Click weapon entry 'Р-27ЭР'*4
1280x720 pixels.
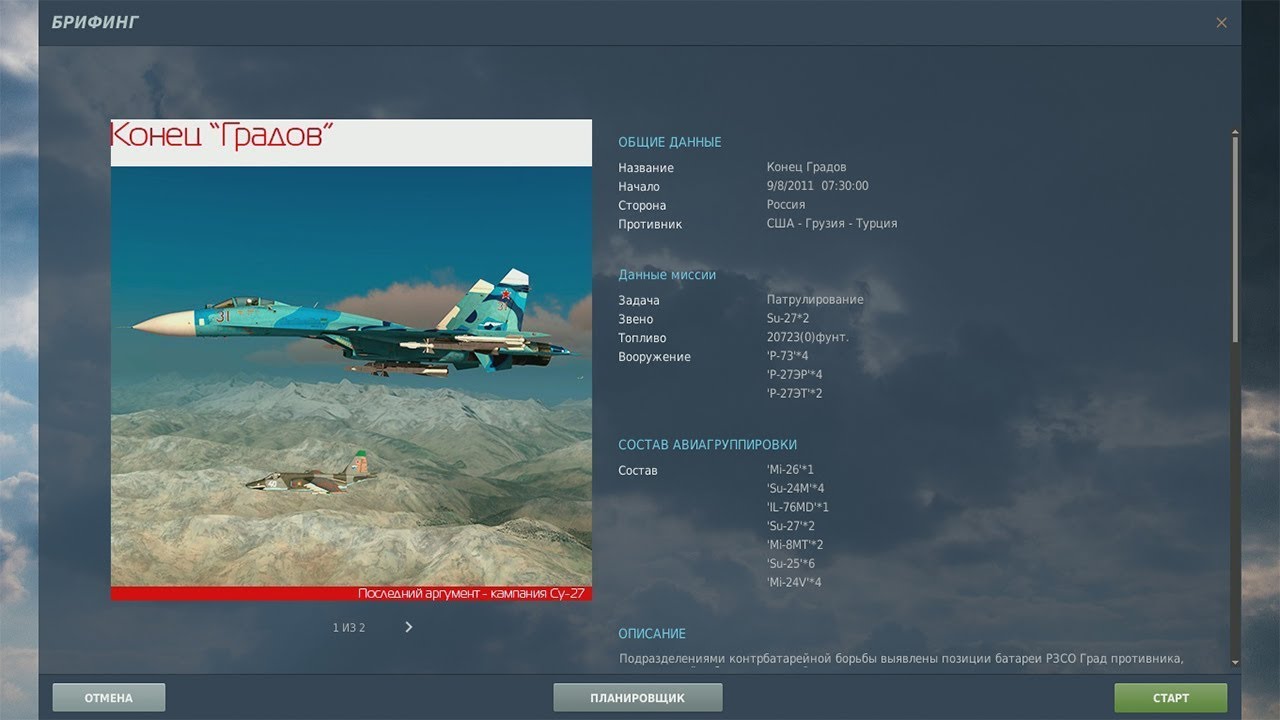pos(794,375)
